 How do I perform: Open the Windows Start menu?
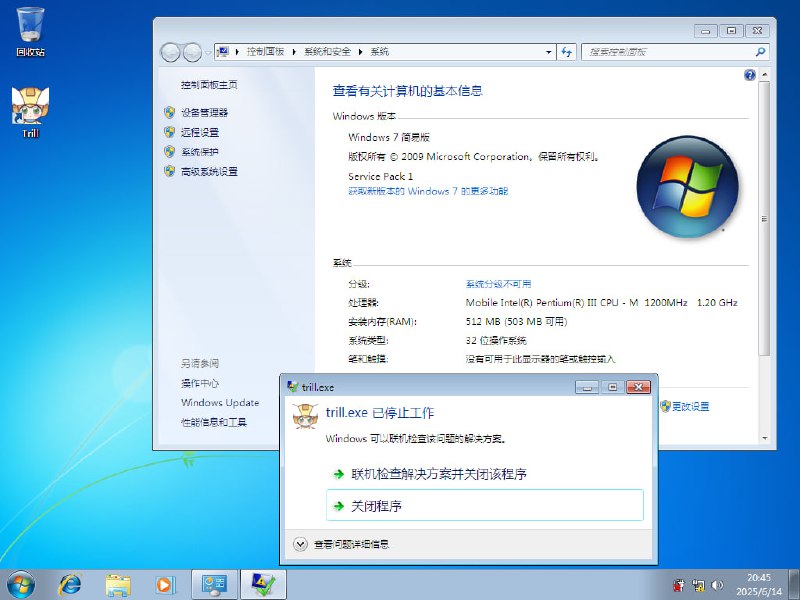pyautogui.click(x=21, y=585)
